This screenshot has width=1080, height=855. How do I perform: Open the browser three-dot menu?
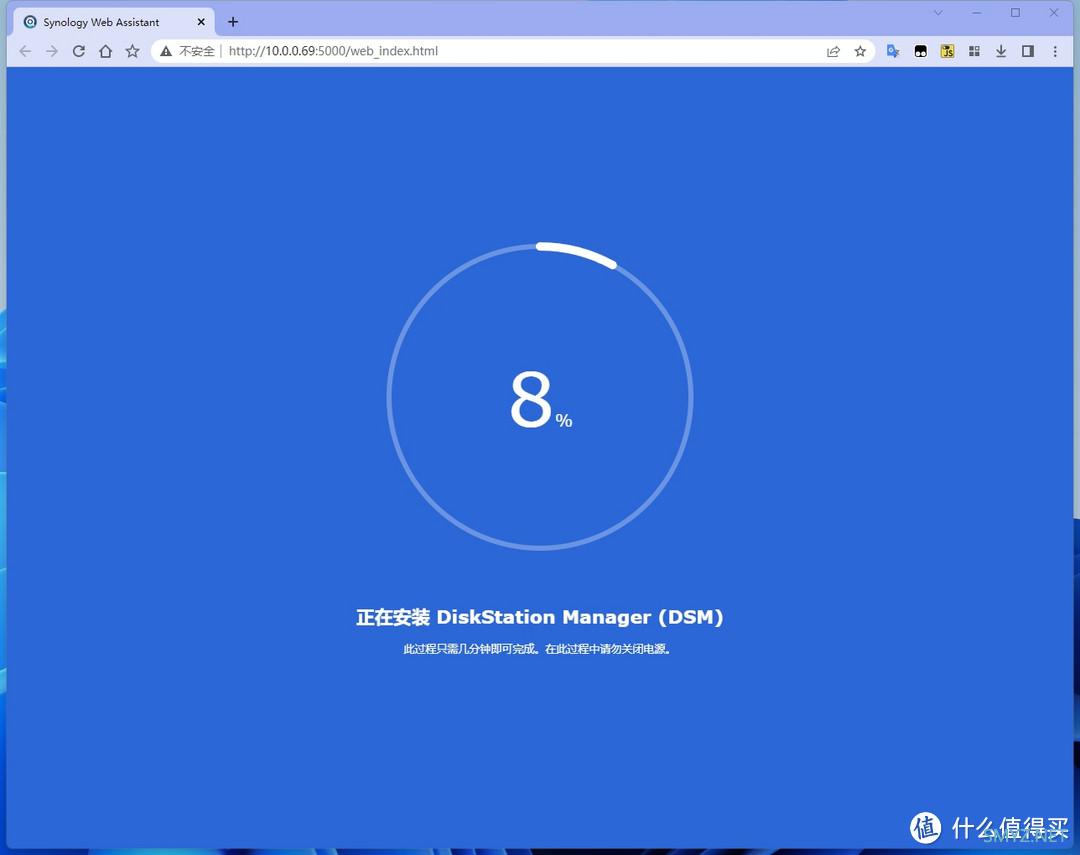click(1055, 51)
